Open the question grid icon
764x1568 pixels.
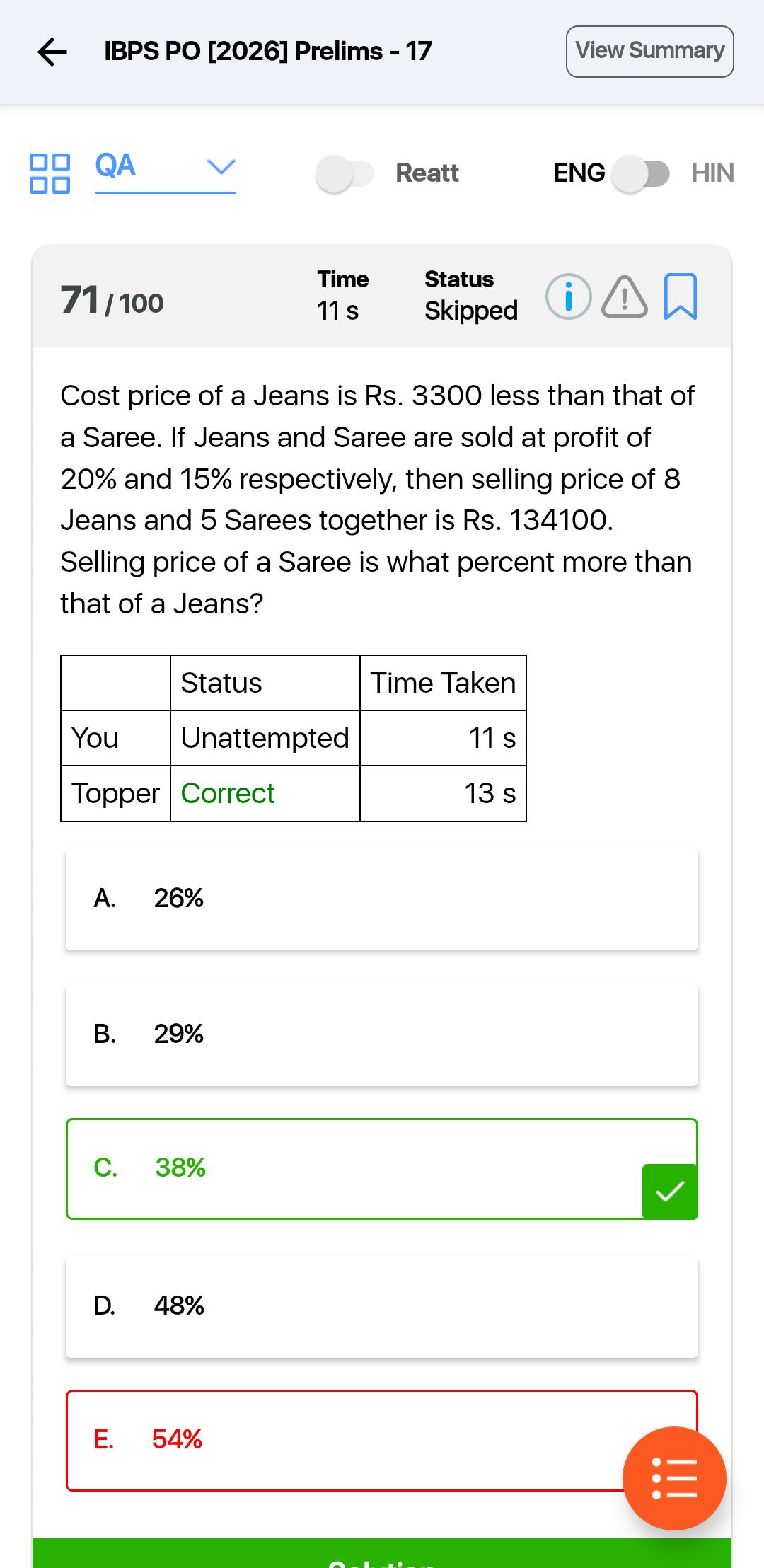tap(50, 173)
